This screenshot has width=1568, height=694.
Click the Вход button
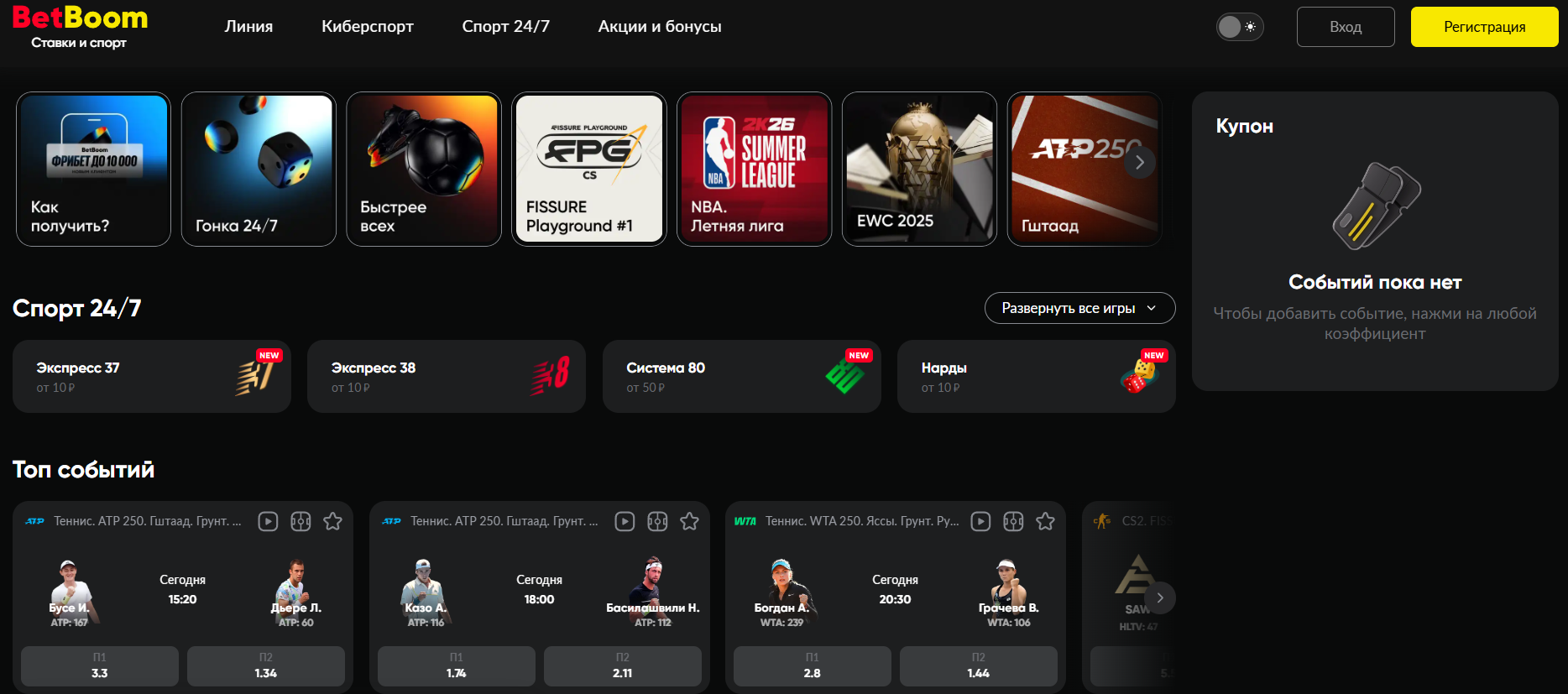pyautogui.click(x=1346, y=27)
